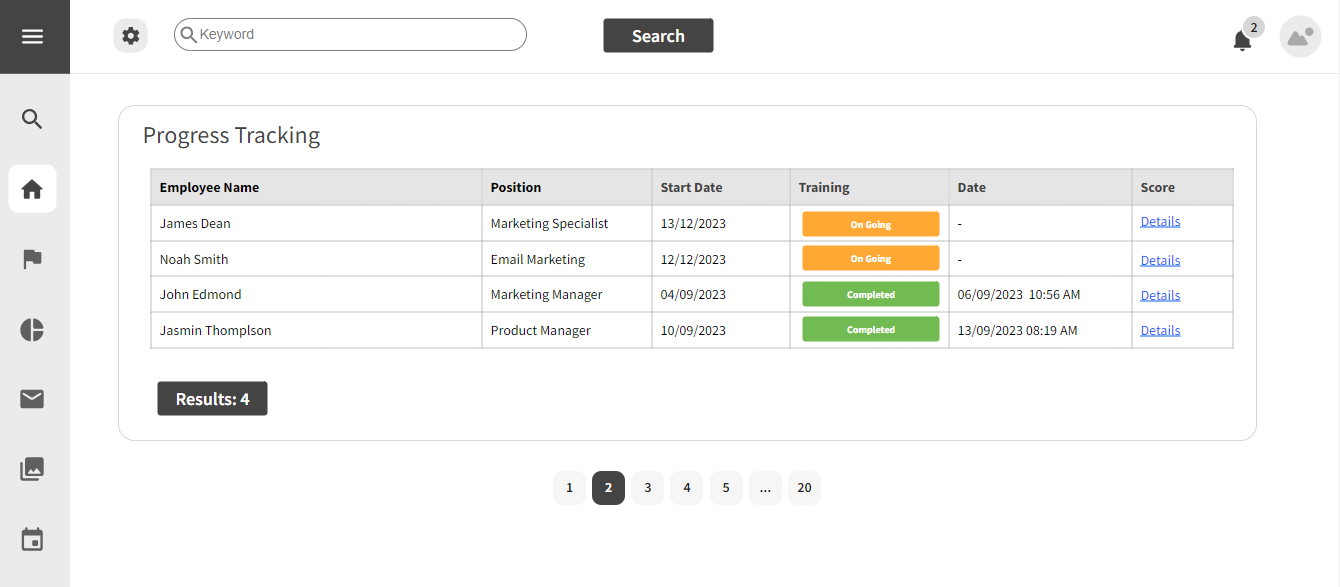Open Details for Jasmin Thompson
1340x587 pixels.
pos(1159,330)
